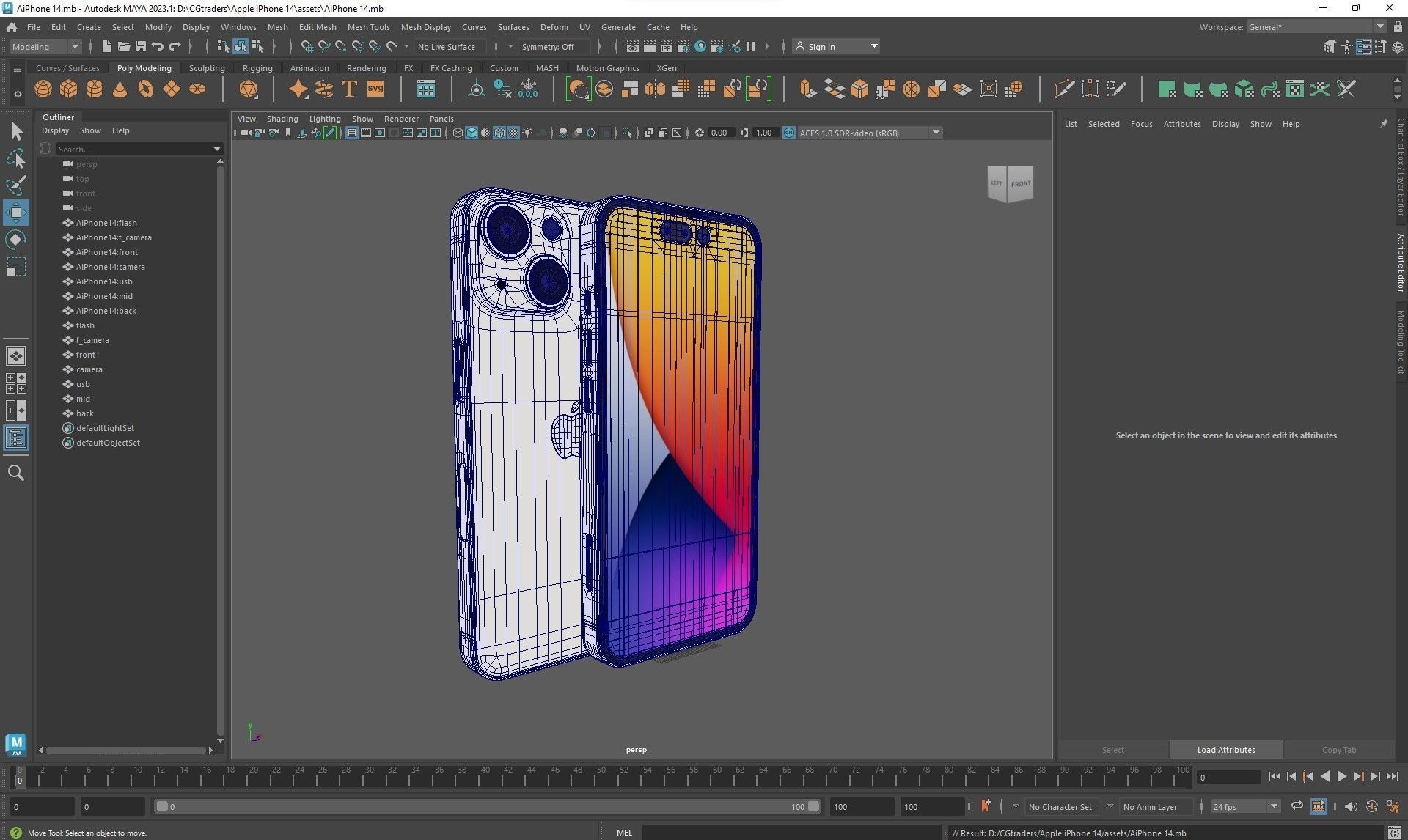Viewport: 1408px width, 840px height.
Task: Click the Bevel cube shelf icon
Action: point(859,89)
